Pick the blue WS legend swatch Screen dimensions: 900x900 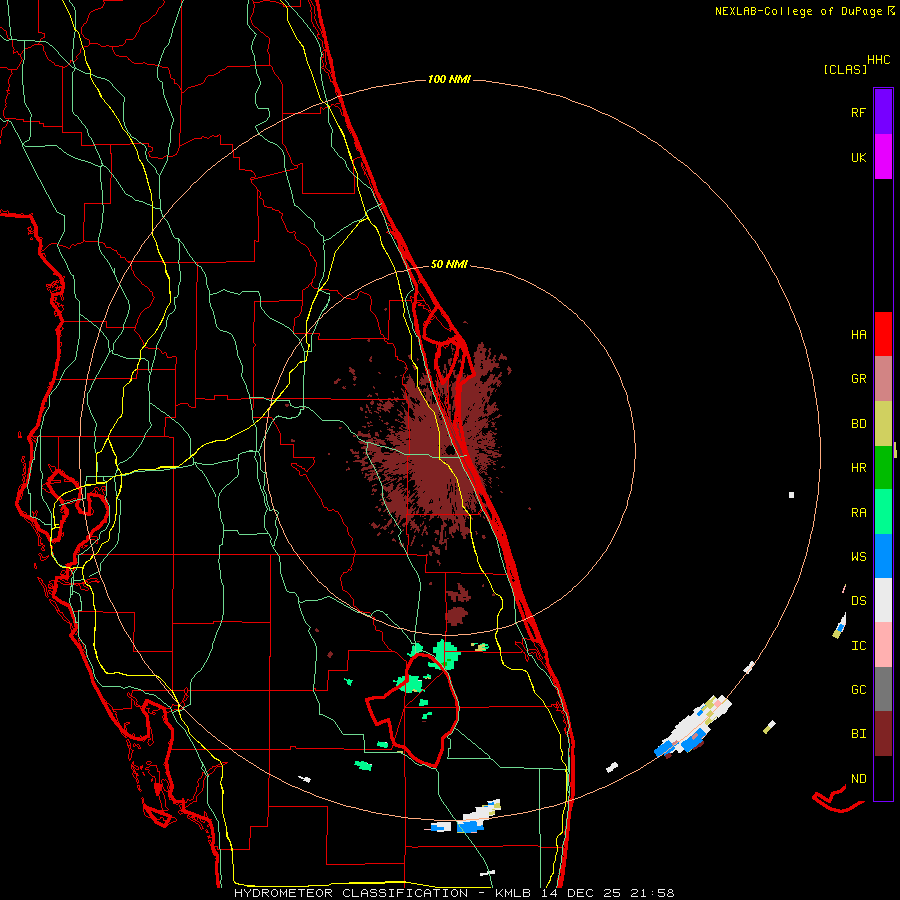(883, 556)
